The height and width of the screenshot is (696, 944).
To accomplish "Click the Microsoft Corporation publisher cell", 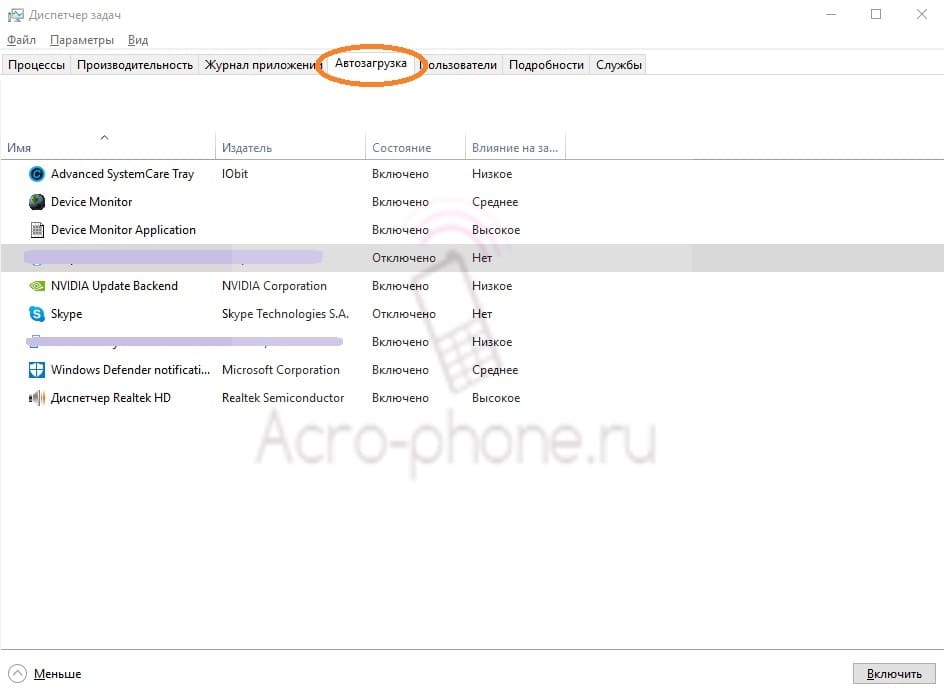I will tap(281, 370).
